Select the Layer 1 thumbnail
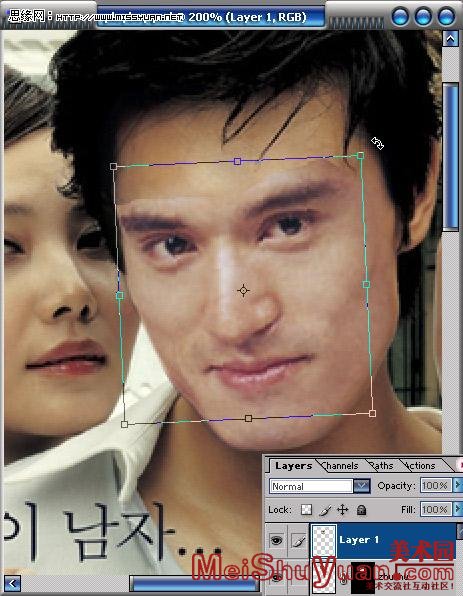 [x=324, y=541]
